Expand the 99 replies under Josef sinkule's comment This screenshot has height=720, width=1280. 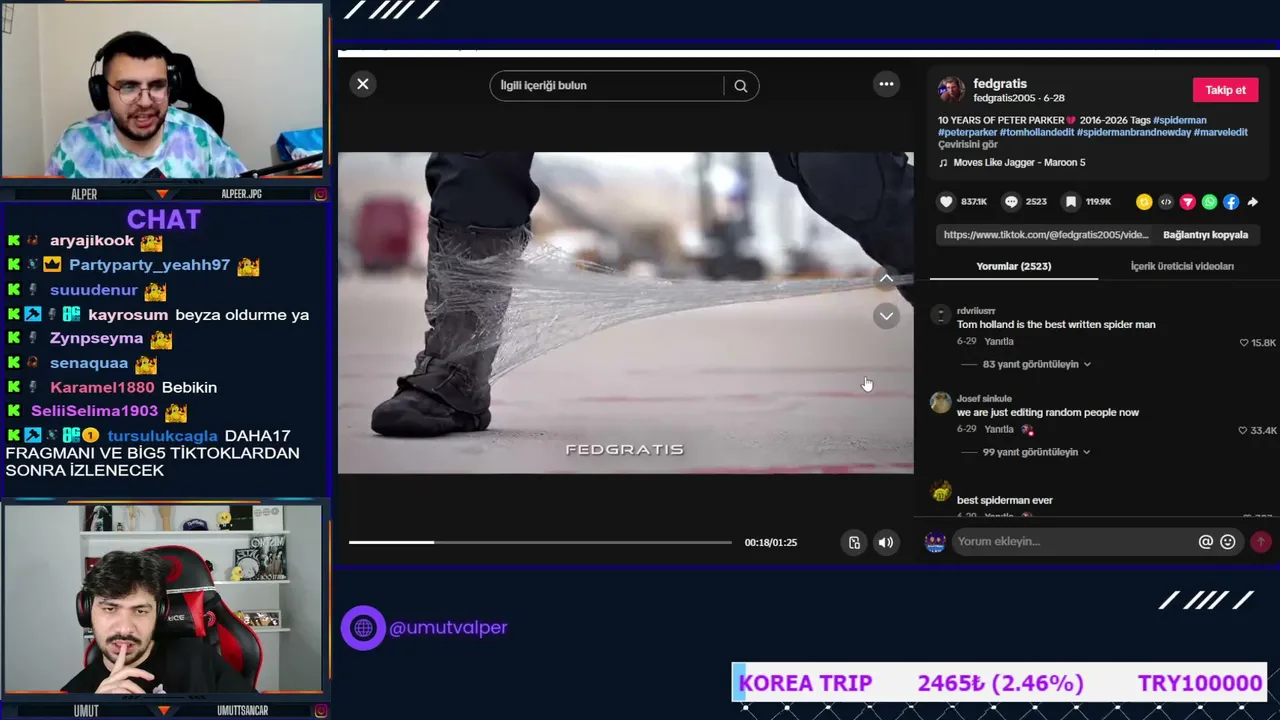[1037, 452]
